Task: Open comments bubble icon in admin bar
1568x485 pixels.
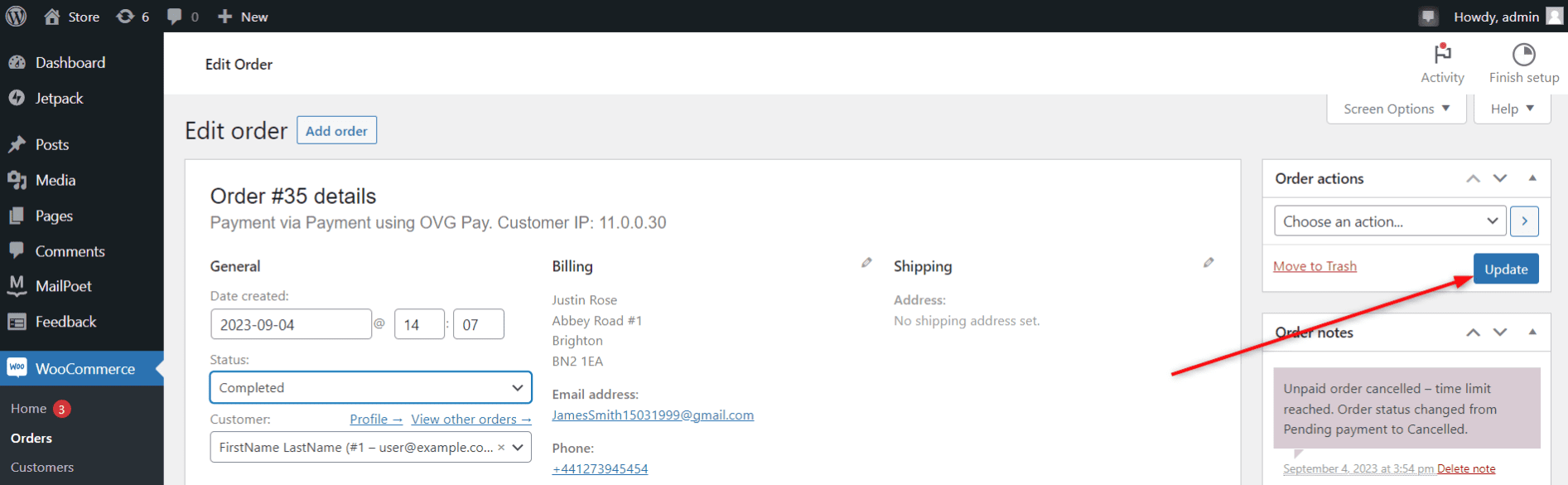Action: (x=174, y=17)
